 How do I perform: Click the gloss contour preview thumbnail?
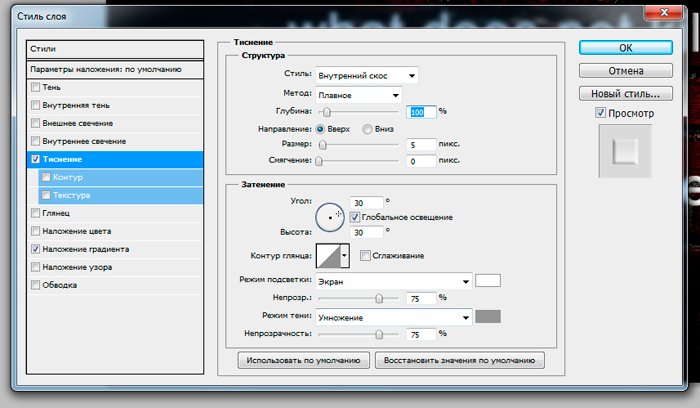[x=328, y=256]
